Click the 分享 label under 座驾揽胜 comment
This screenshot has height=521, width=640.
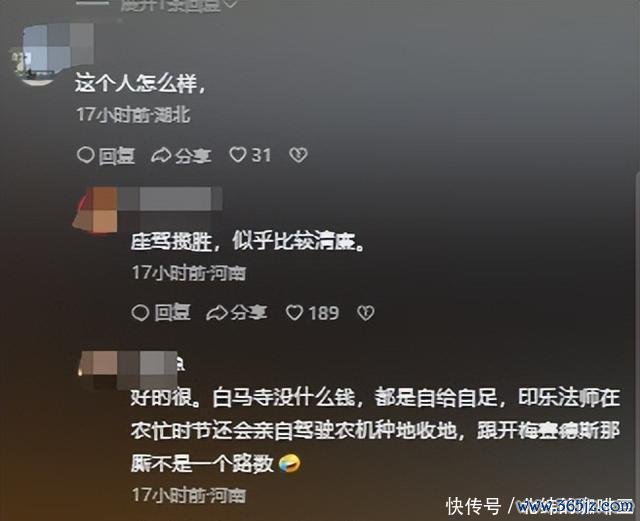(249, 313)
